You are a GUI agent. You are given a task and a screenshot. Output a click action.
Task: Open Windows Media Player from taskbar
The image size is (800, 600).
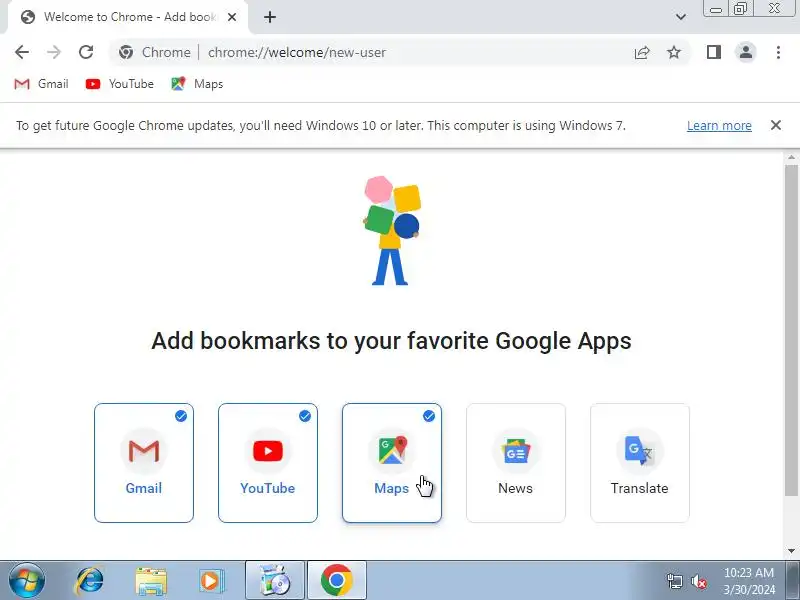click(212, 581)
